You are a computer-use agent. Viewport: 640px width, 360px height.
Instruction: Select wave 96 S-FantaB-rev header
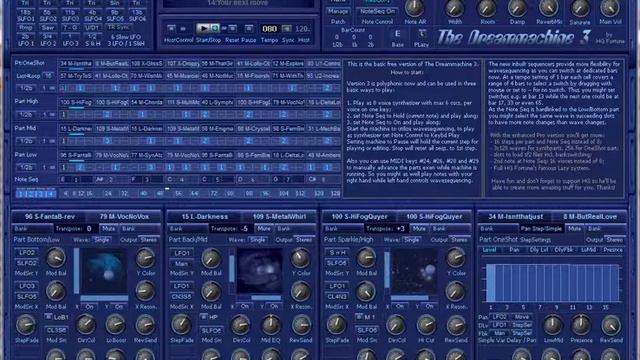click(x=50, y=217)
